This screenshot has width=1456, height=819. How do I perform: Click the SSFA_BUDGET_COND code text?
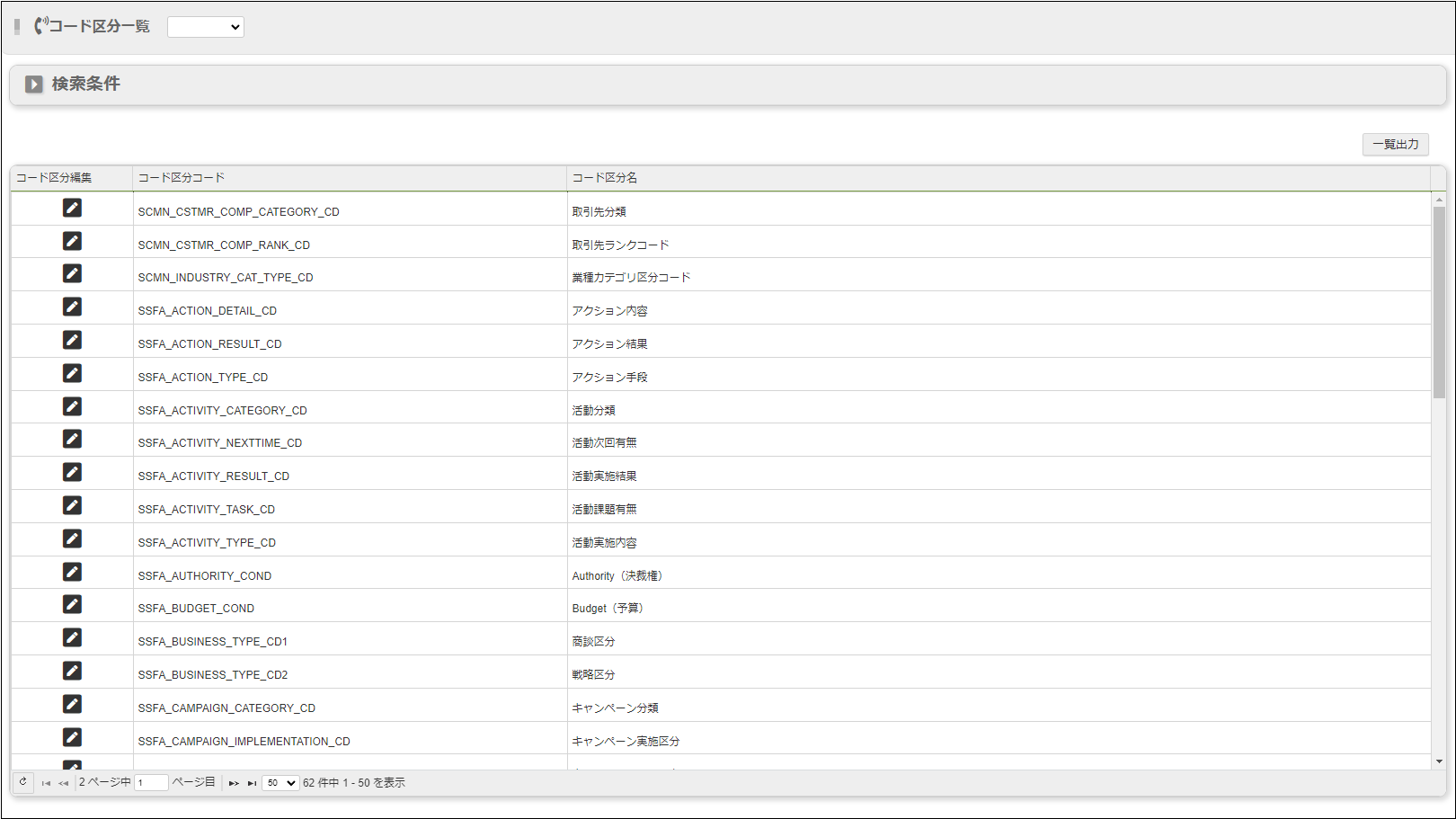196,609
